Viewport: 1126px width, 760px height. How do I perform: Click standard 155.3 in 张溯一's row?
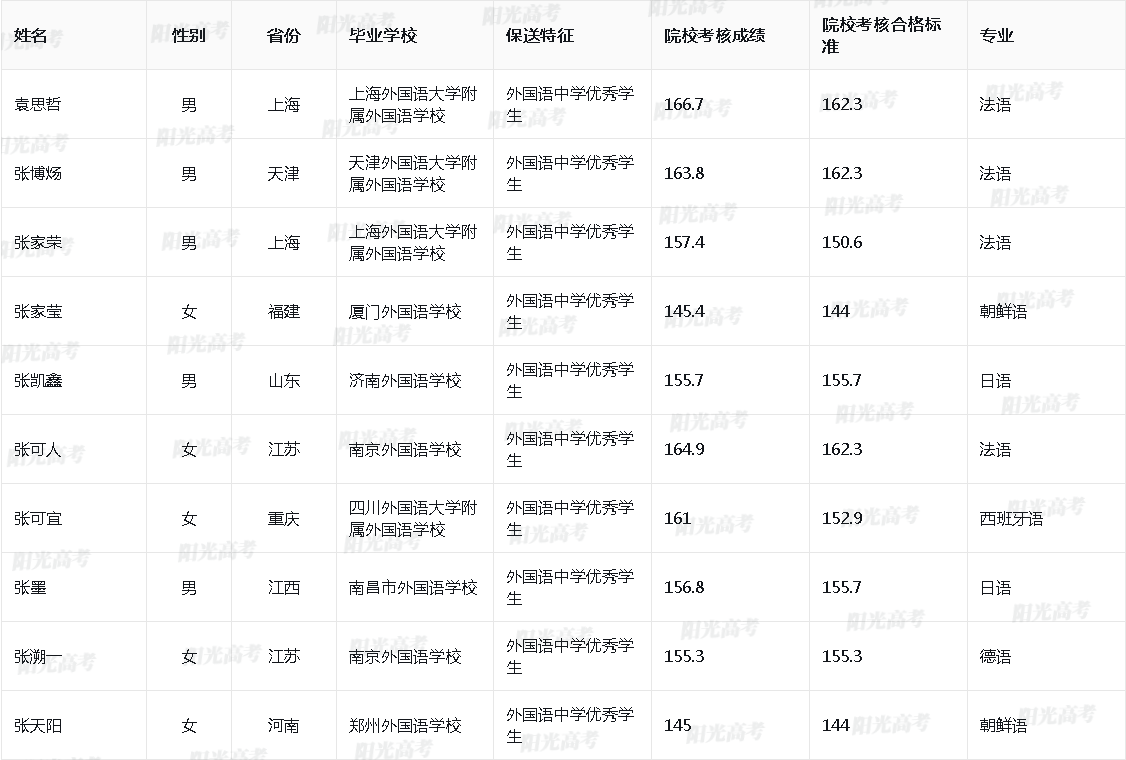842,656
